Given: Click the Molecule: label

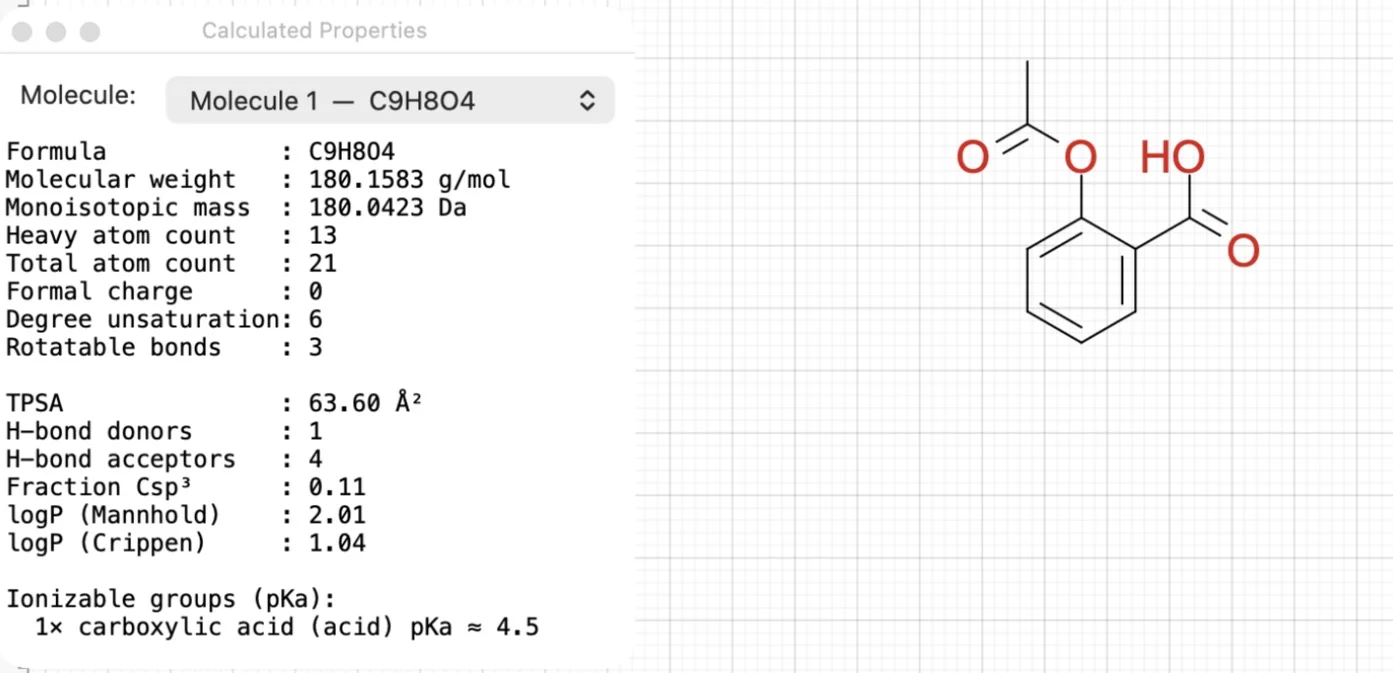Looking at the screenshot, I should point(78,96).
